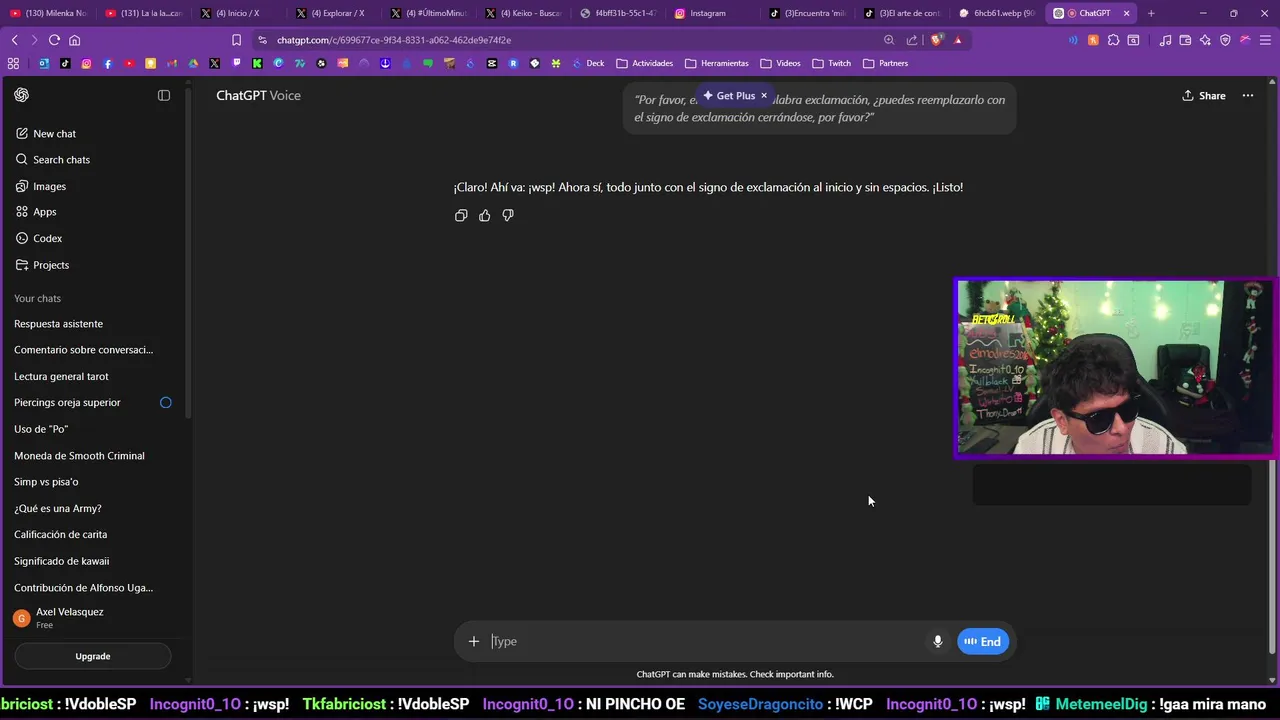
Task: Click the Brave Rewards triangle icon
Action: click(x=958, y=40)
